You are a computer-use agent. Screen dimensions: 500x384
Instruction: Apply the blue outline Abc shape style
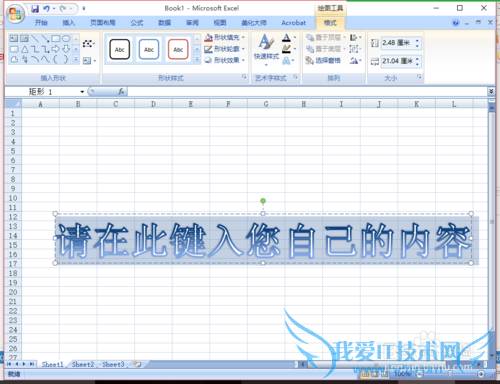click(149, 49)
